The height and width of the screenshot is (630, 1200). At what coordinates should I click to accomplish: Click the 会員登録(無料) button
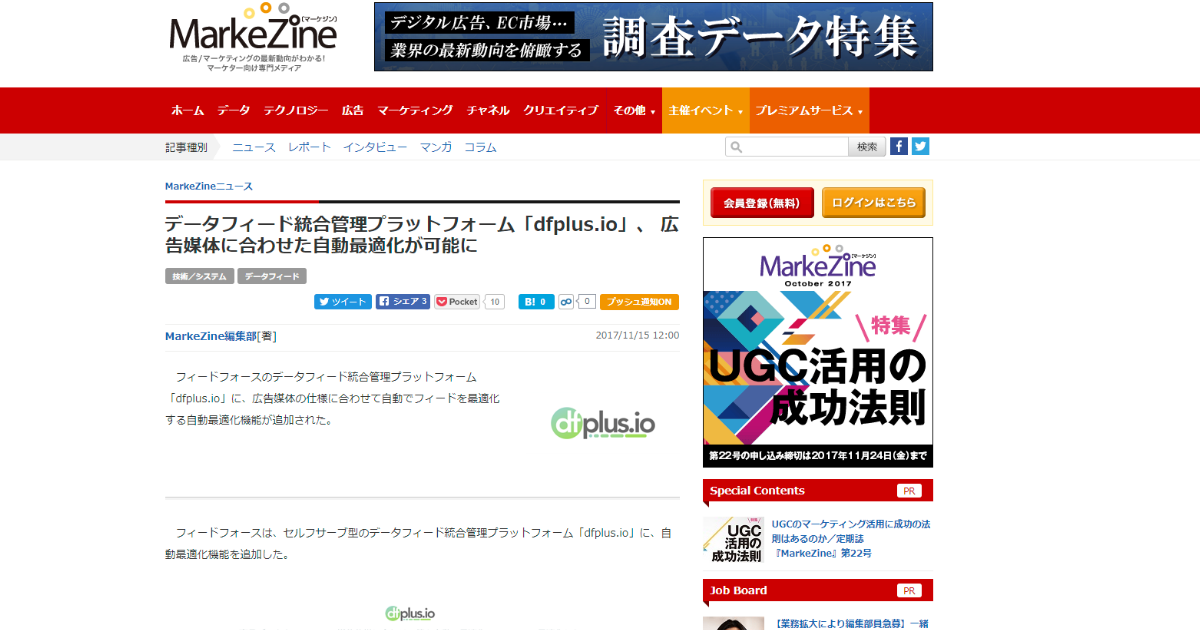[x=762, y=202]
